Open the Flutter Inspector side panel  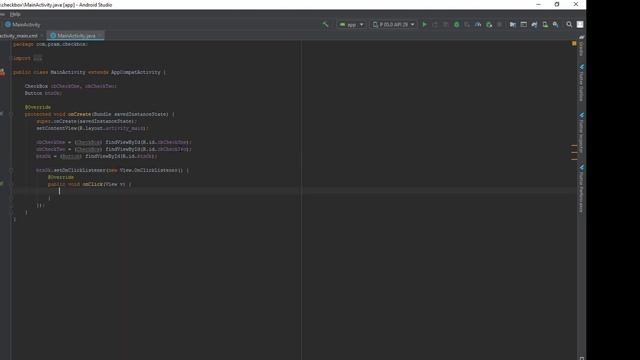581,133
